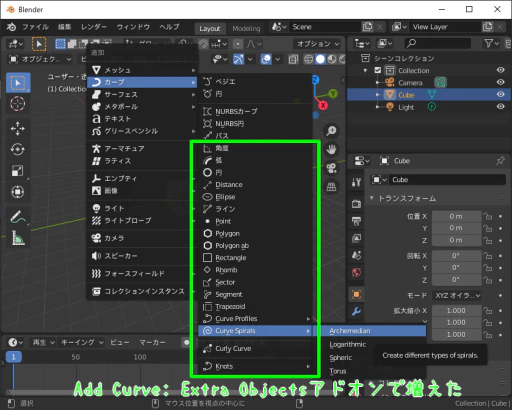Open the World properties tab icon
This screenshot has height=410, width=512.
point(356,272)
